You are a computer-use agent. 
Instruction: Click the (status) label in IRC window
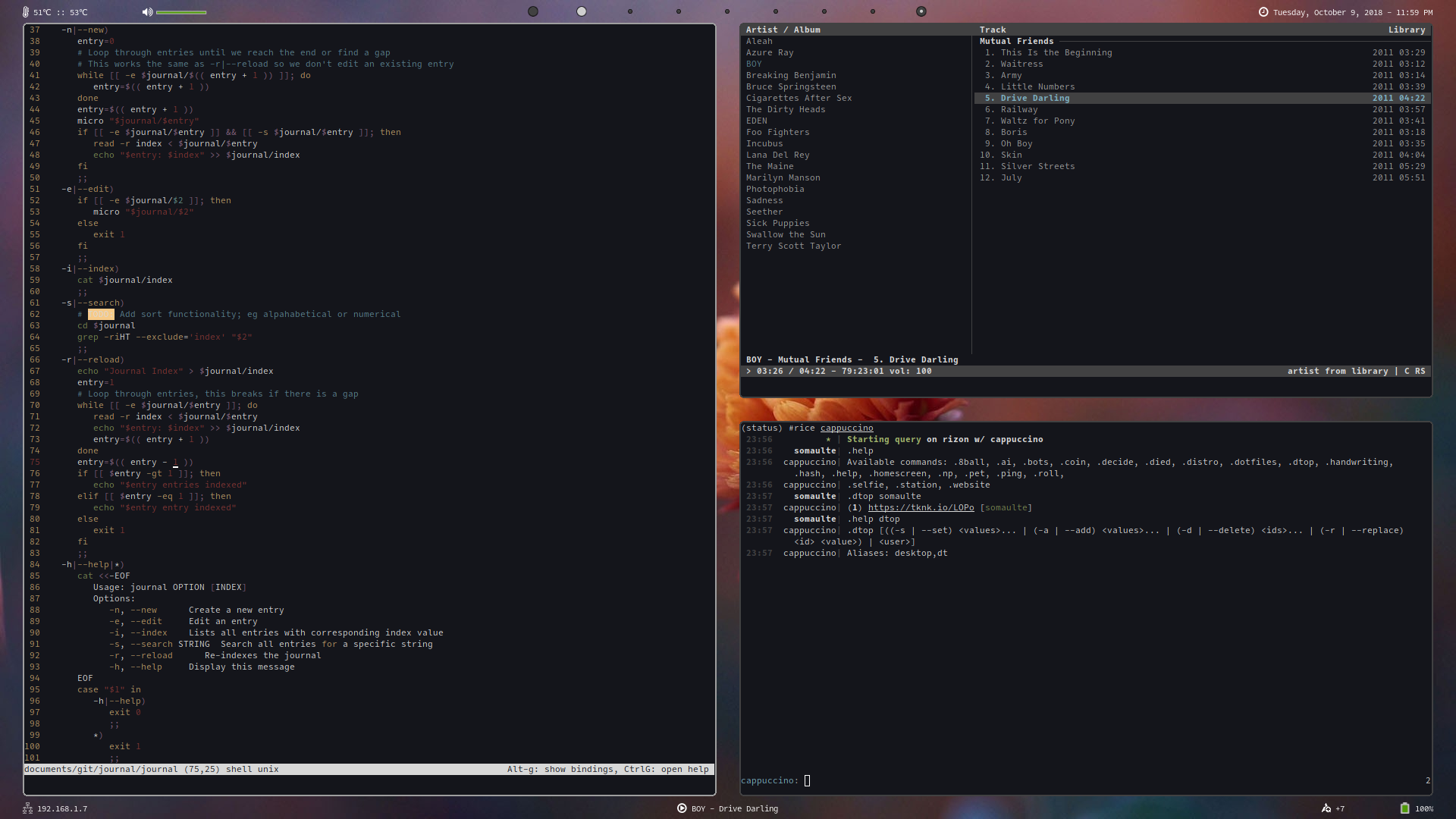(x=762, y=428)
